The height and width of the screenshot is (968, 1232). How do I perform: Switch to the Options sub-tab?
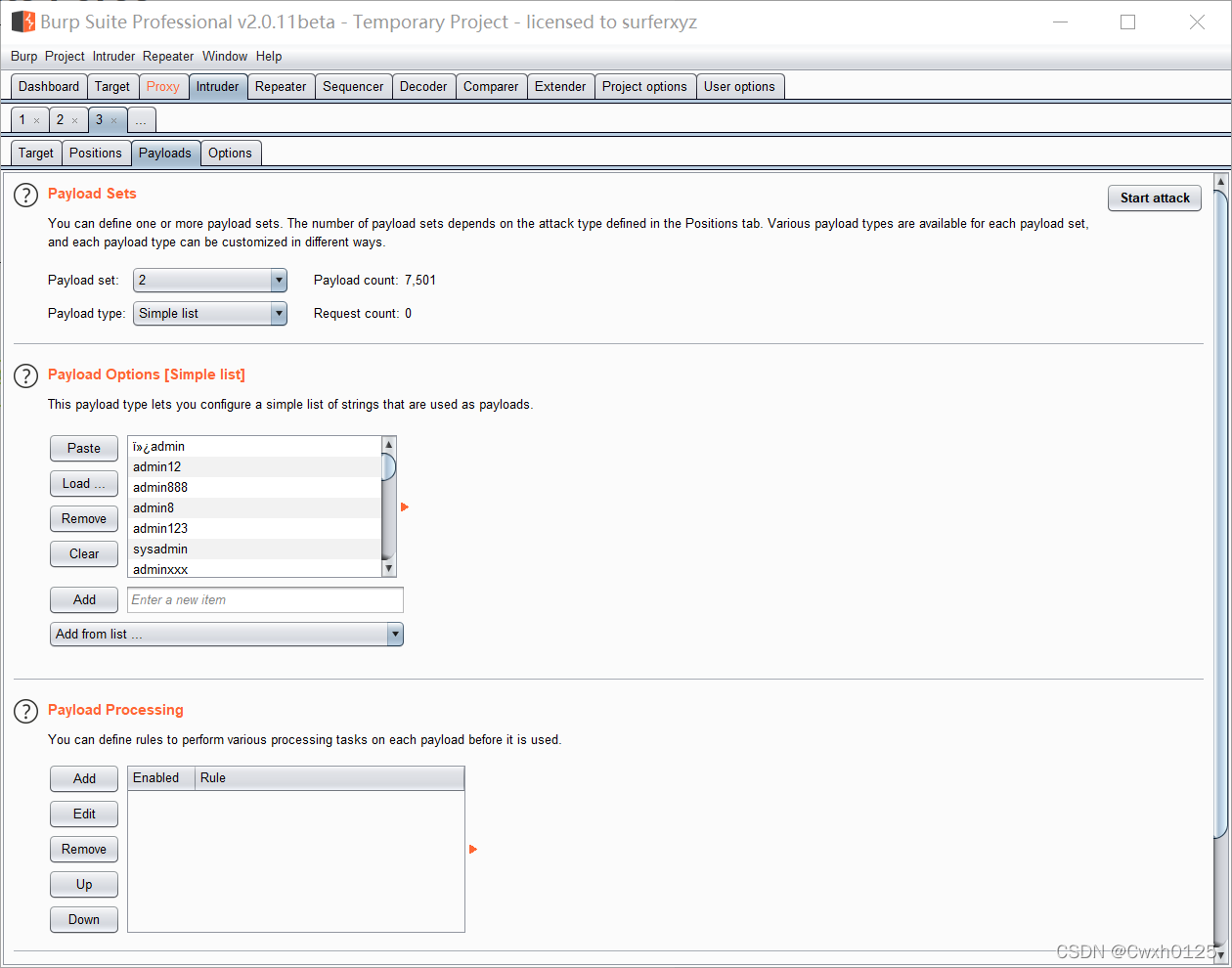pyautogui.click(x=230, y=154)
